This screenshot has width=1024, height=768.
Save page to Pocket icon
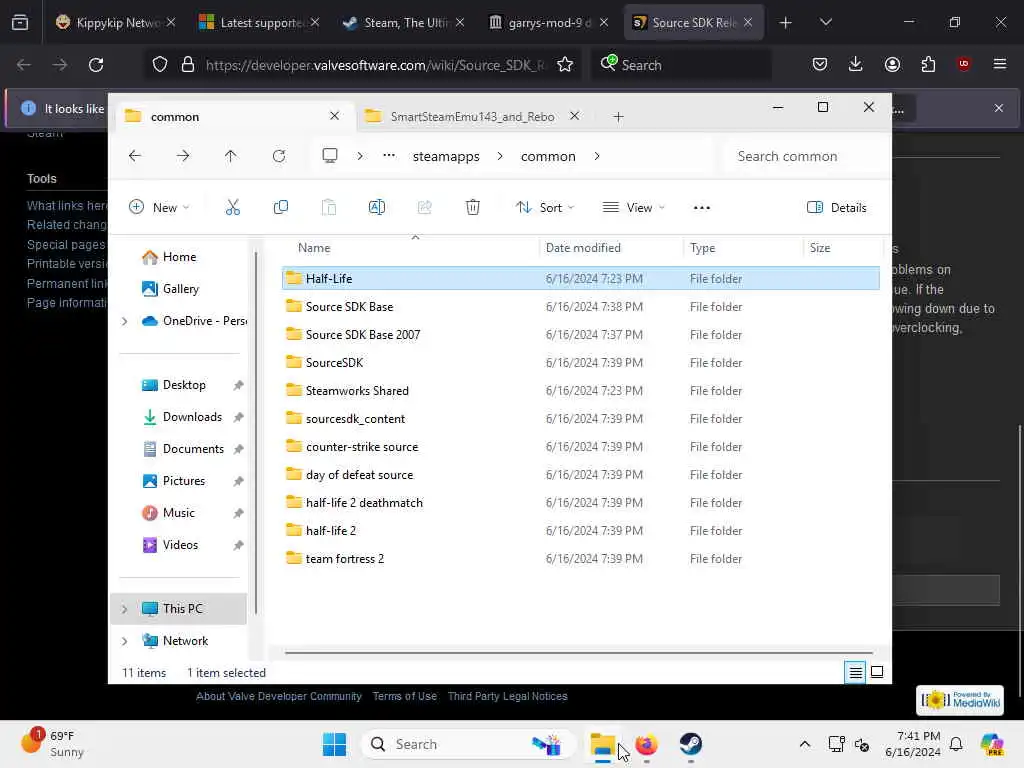click(820, 64)
